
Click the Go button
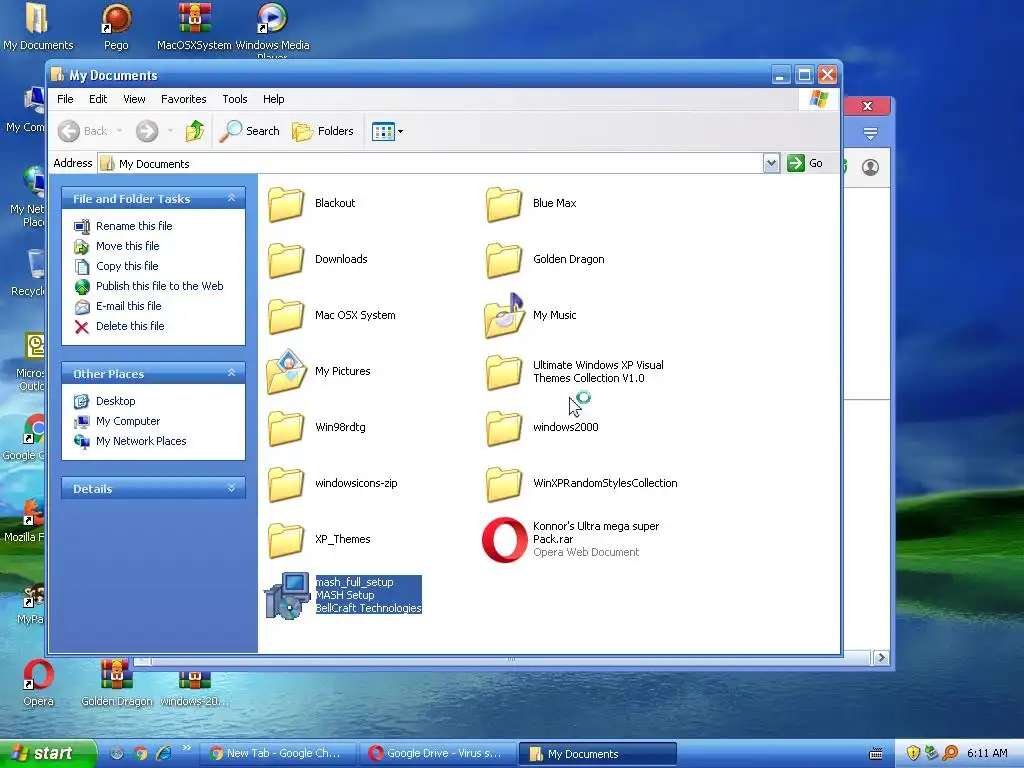pyautogui.click(x=805, y=163)
